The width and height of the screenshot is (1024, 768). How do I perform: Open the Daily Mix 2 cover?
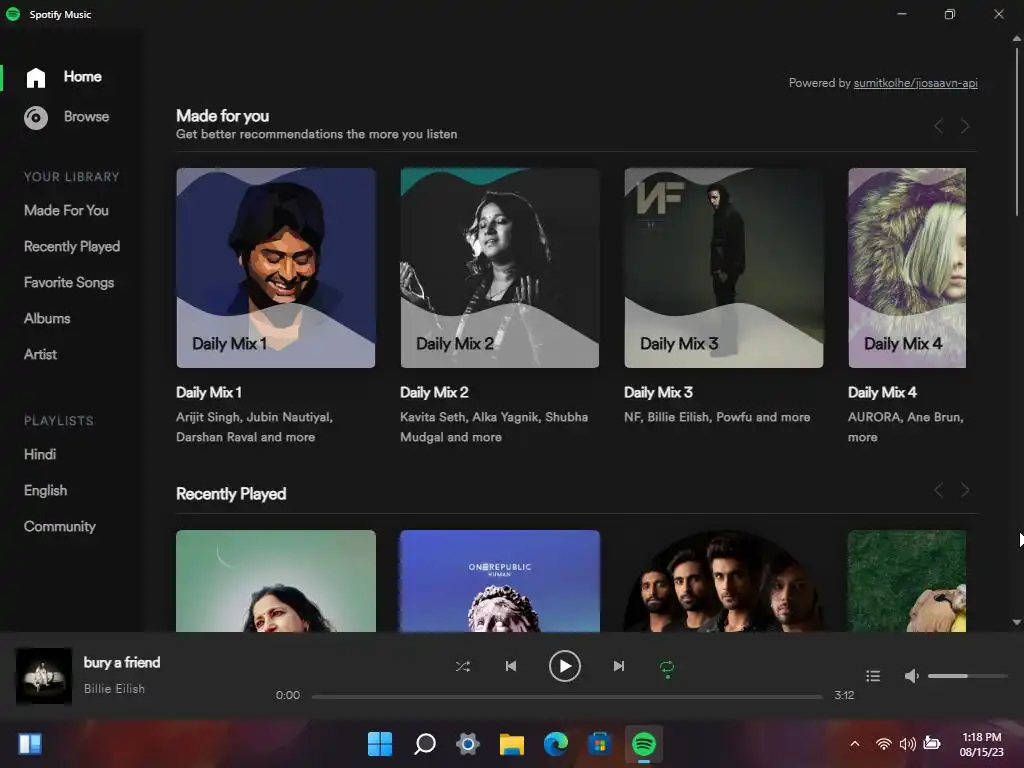click(500, 268)
